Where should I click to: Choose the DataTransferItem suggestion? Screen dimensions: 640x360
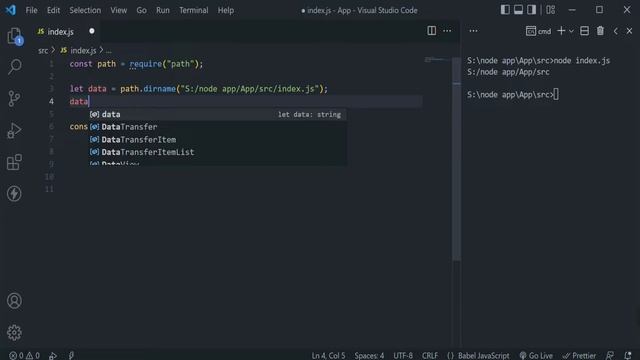pos(218,140)
